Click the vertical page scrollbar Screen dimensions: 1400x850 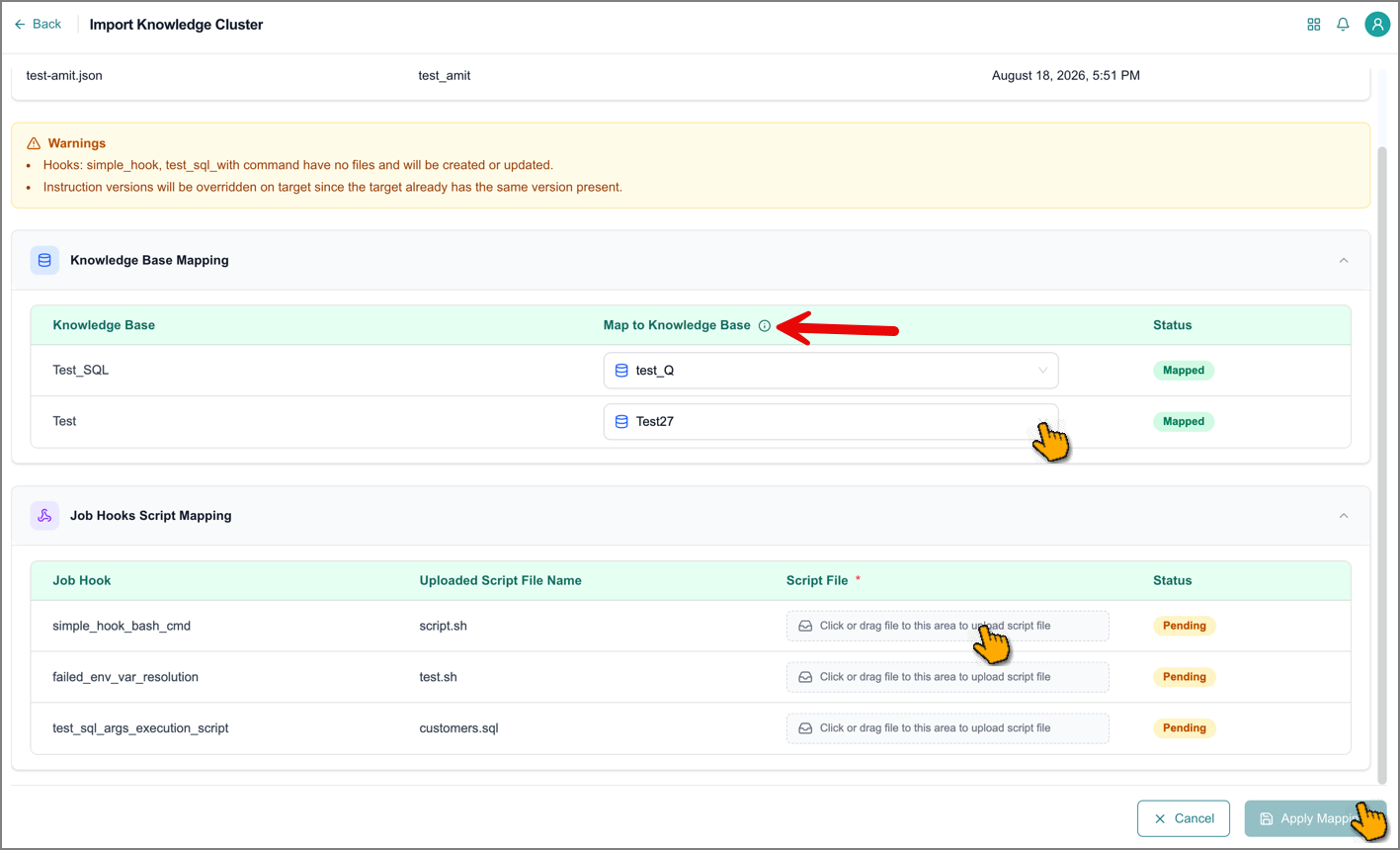click(1382, 465)
